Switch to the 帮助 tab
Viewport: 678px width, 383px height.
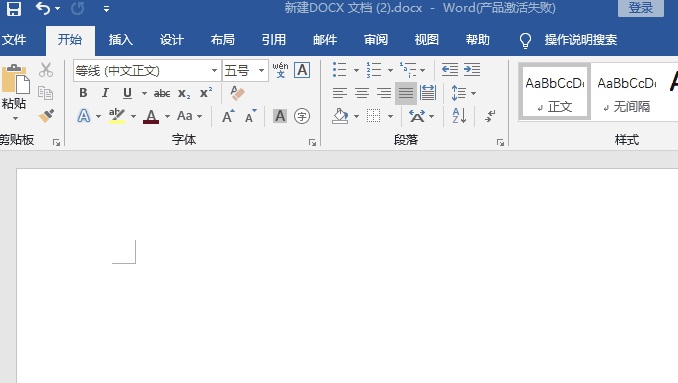coord(478,40)
